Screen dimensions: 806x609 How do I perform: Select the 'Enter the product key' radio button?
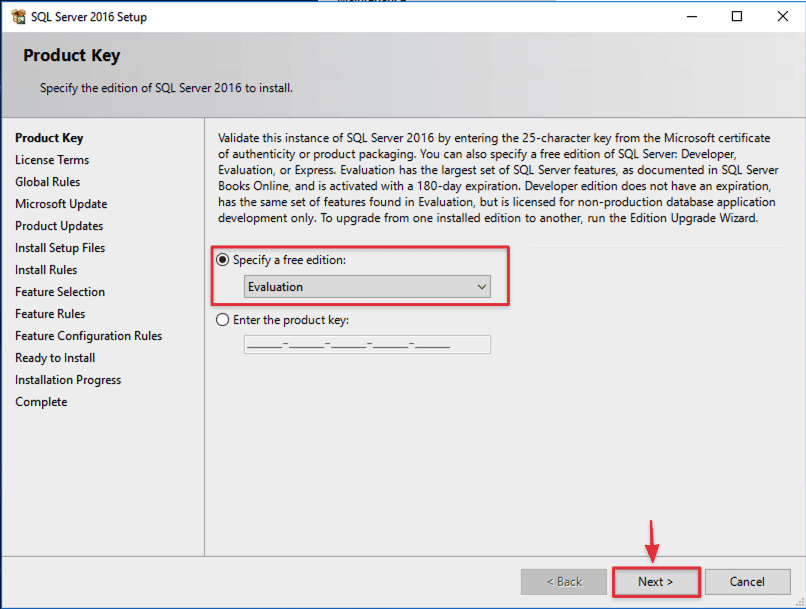[x=222, y=320]
